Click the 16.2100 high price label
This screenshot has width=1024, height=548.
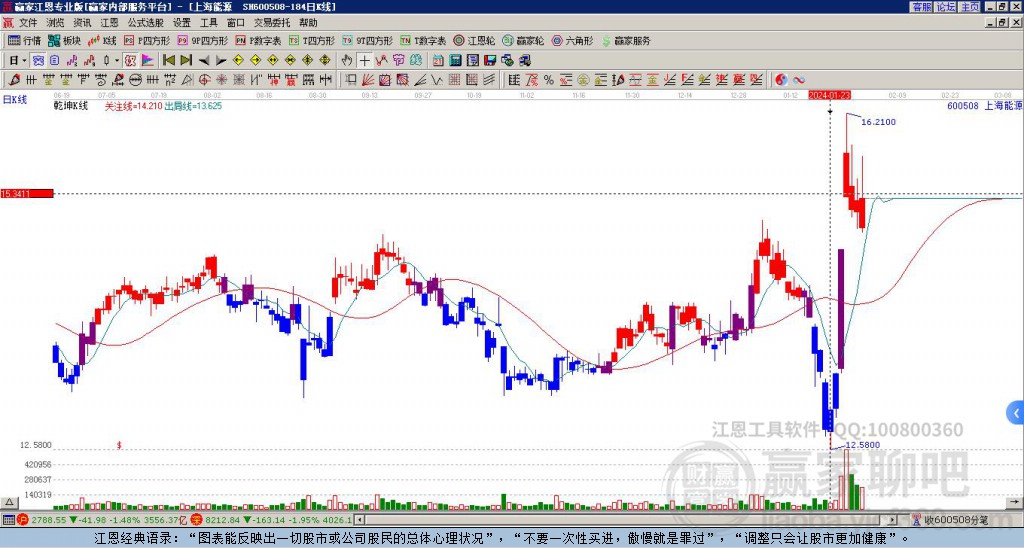[878, 122]
